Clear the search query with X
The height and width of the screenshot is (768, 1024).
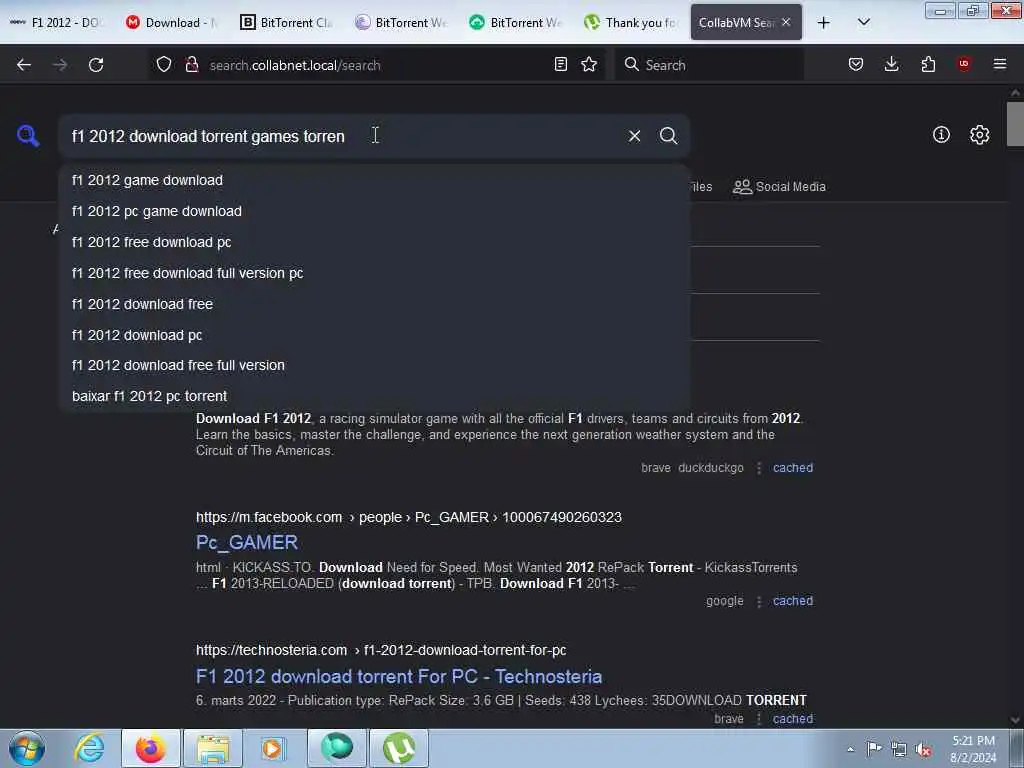[x=634, y=136]
